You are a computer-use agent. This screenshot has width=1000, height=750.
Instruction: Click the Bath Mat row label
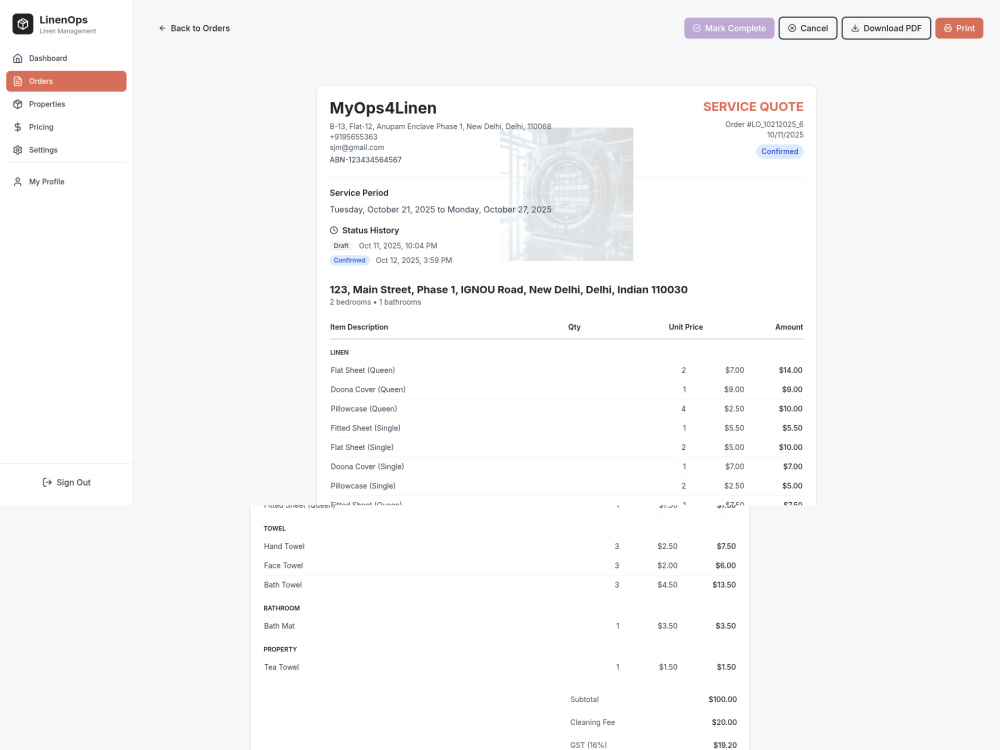[x=279, y=626]
